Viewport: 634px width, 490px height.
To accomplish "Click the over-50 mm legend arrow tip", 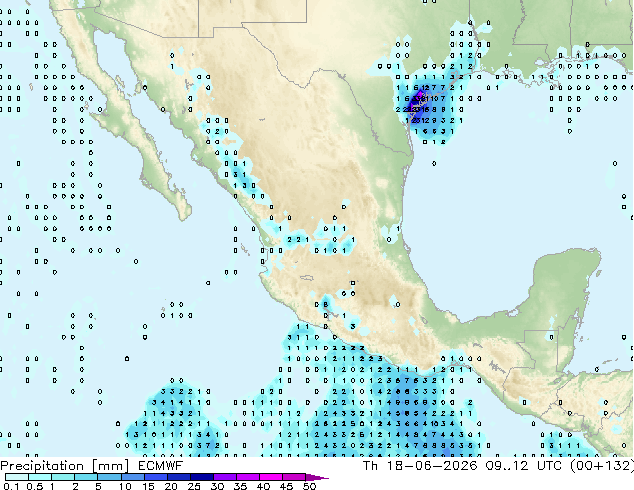I will pyautogui.click(x=317, y=477).
